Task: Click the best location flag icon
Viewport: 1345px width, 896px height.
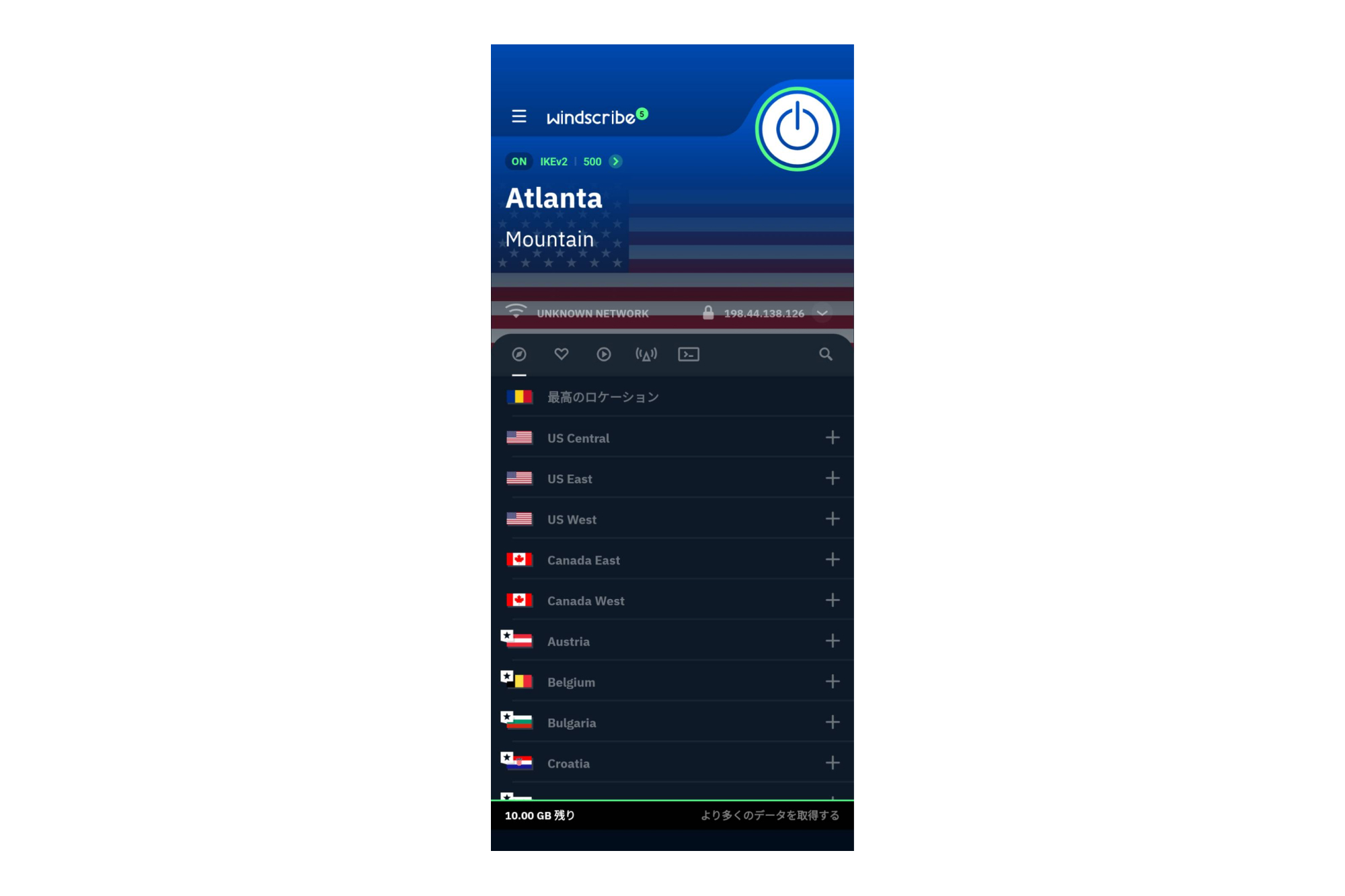Action: tap(518, 397)
